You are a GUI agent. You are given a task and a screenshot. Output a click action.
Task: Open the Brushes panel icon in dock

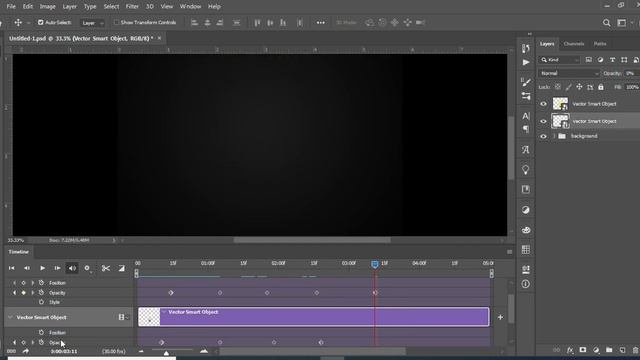click(526, 82)
